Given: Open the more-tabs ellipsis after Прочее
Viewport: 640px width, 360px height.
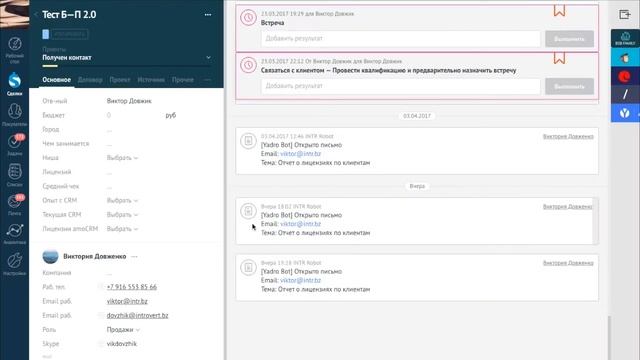Looking at the screenshot, I should click(x=208, y=80).
